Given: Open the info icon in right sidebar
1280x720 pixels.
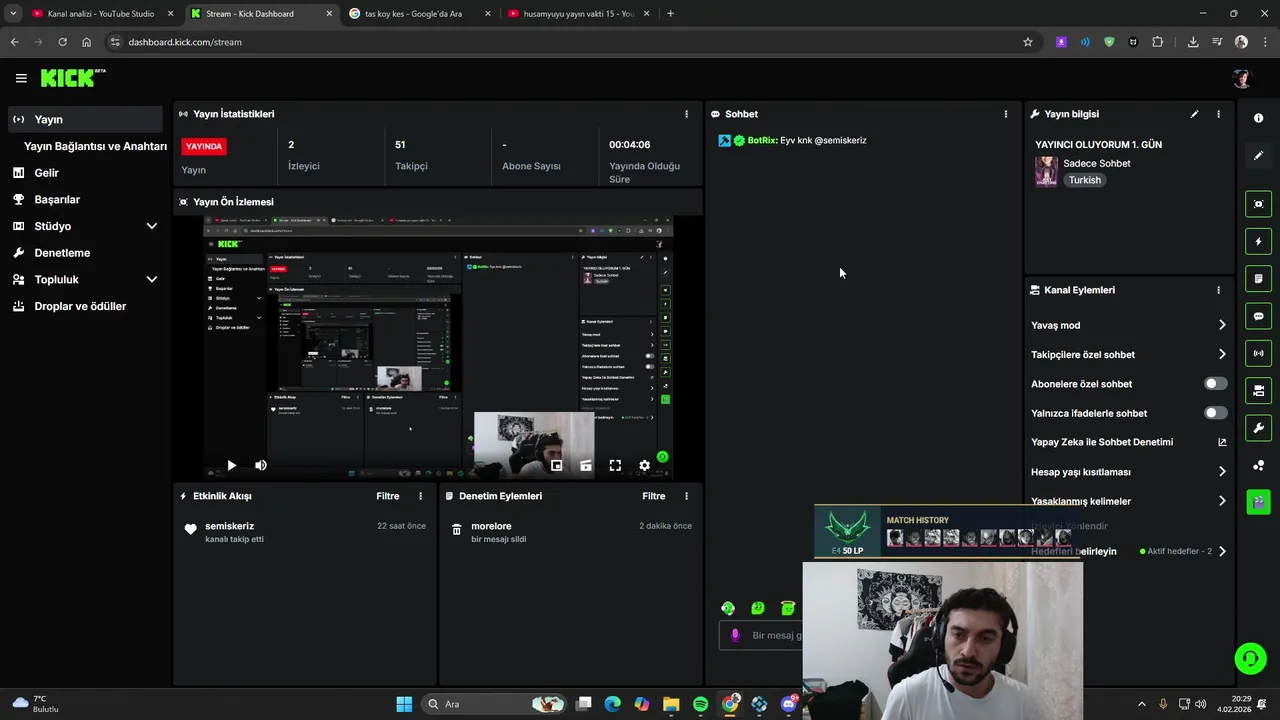Looking at the screenshot, I should [x=1258, y=118].
